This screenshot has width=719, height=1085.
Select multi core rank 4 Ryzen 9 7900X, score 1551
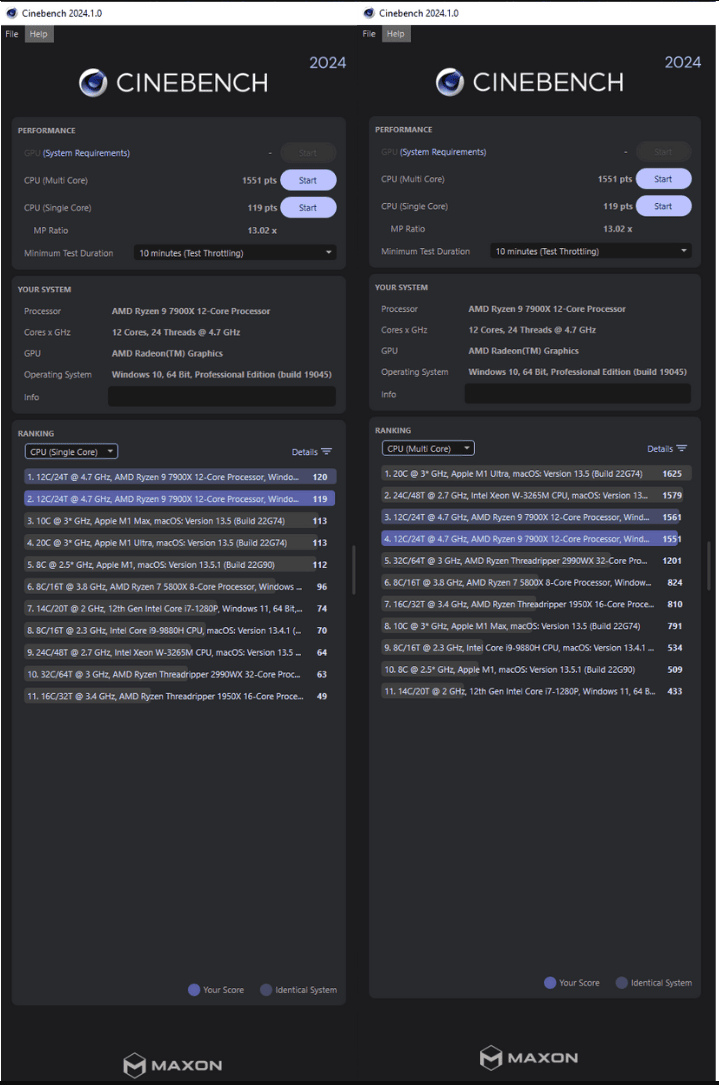pyautogui.click(x=536, y=538)
